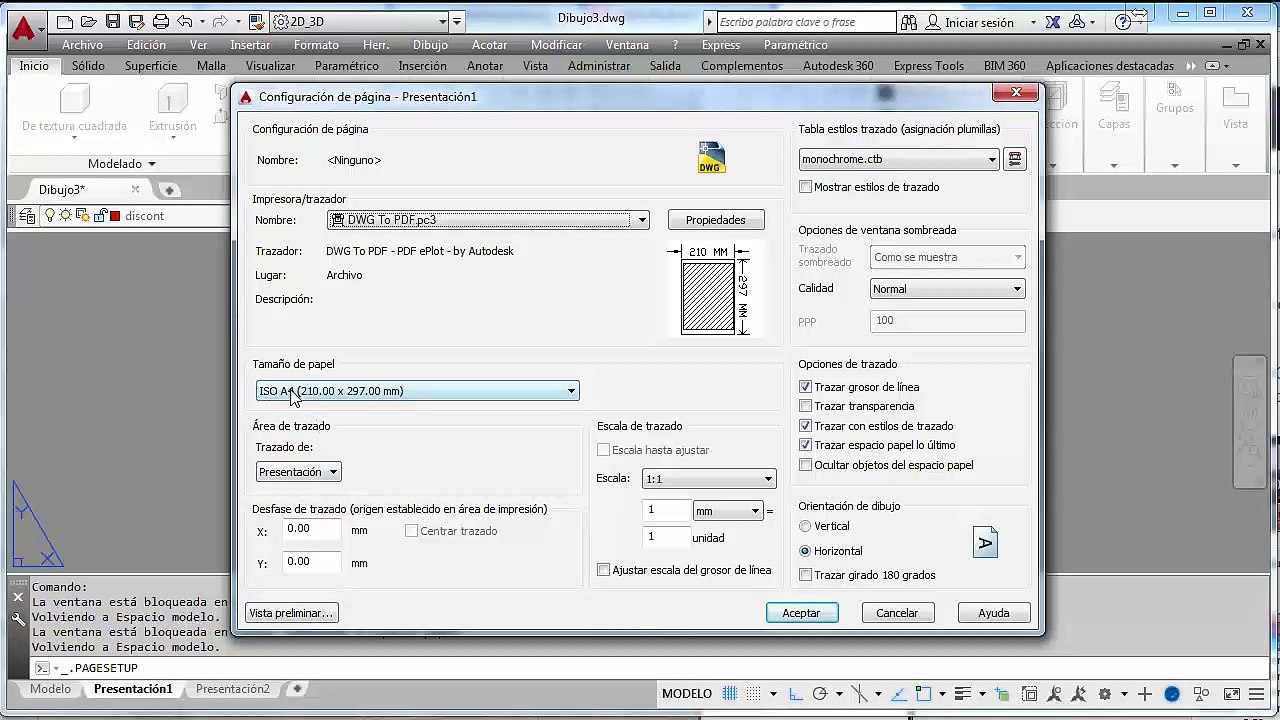Click the Save diskette icon

tap(113, 21)
